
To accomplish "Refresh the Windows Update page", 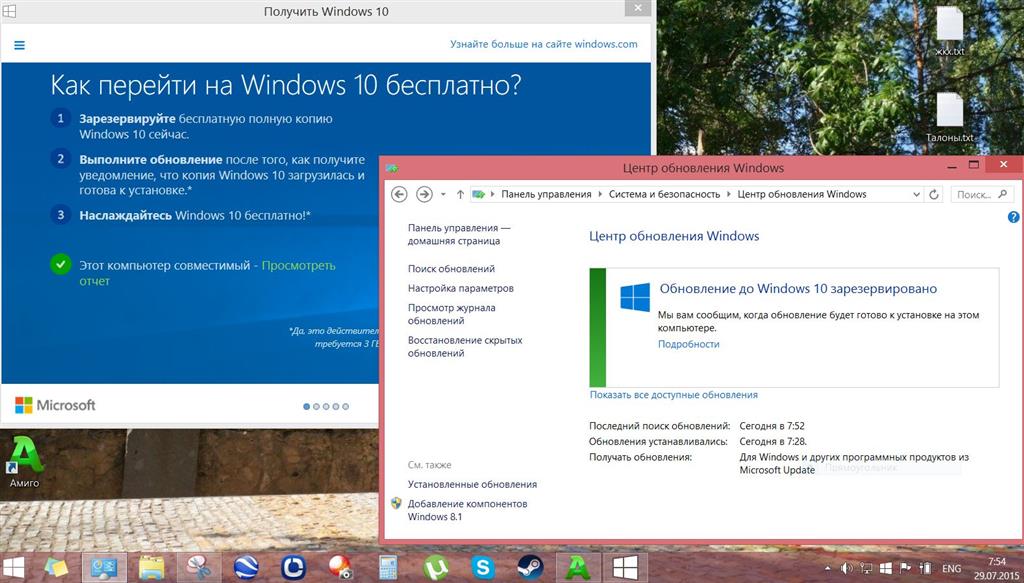I will coord(934,195).
